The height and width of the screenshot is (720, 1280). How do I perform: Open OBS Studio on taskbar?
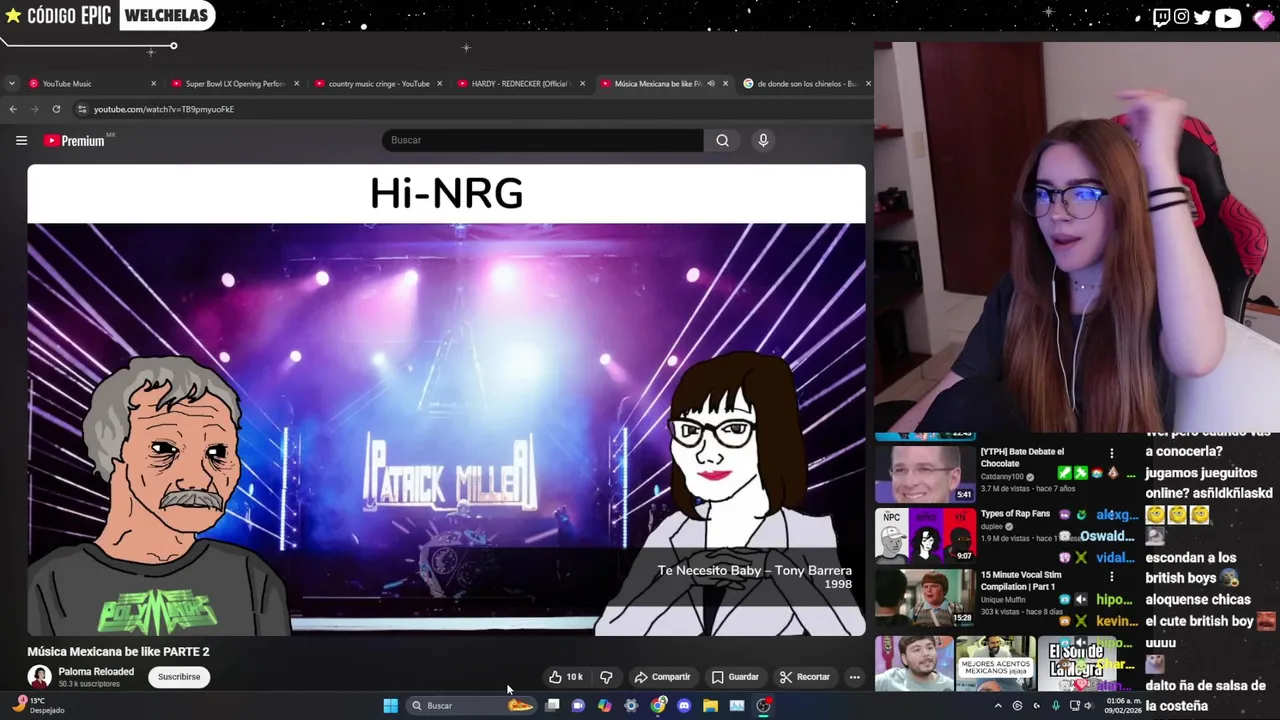[764, 706]
